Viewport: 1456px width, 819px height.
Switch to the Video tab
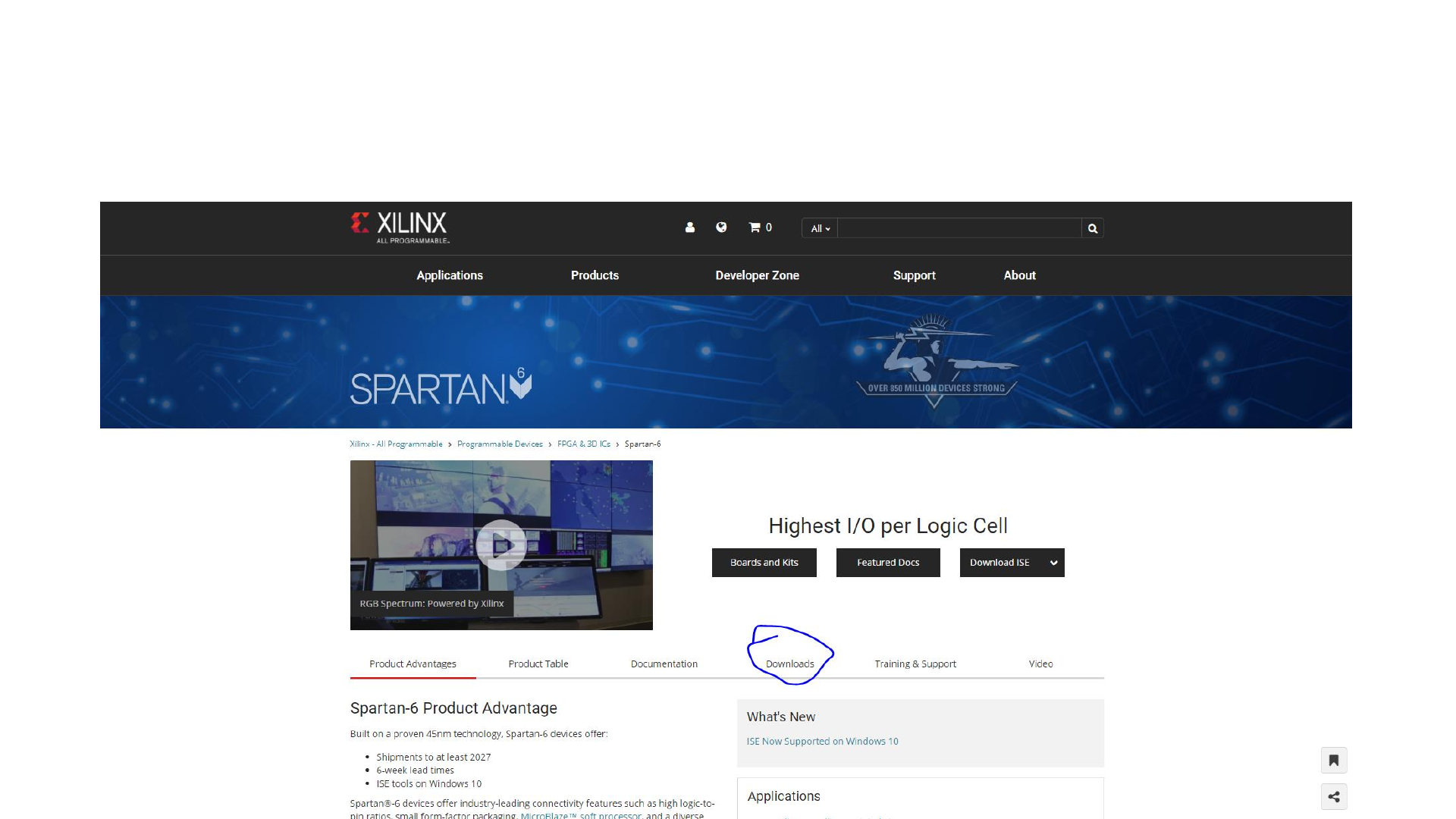[x=1040, y=664]
